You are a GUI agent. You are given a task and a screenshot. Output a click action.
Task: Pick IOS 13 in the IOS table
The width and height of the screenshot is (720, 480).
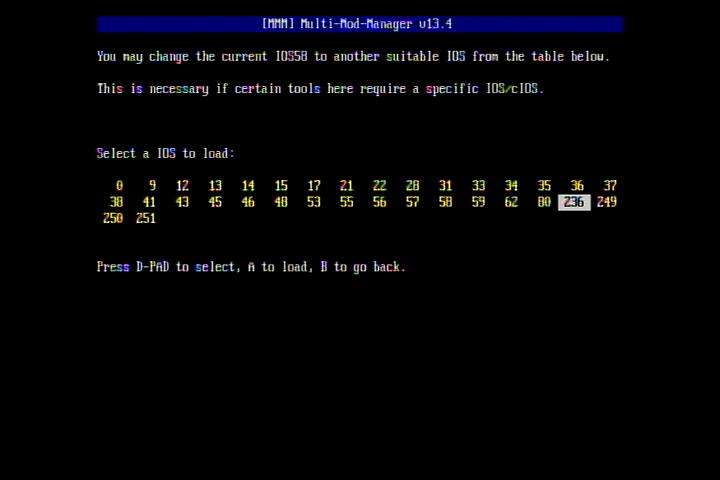pos(215,186)
